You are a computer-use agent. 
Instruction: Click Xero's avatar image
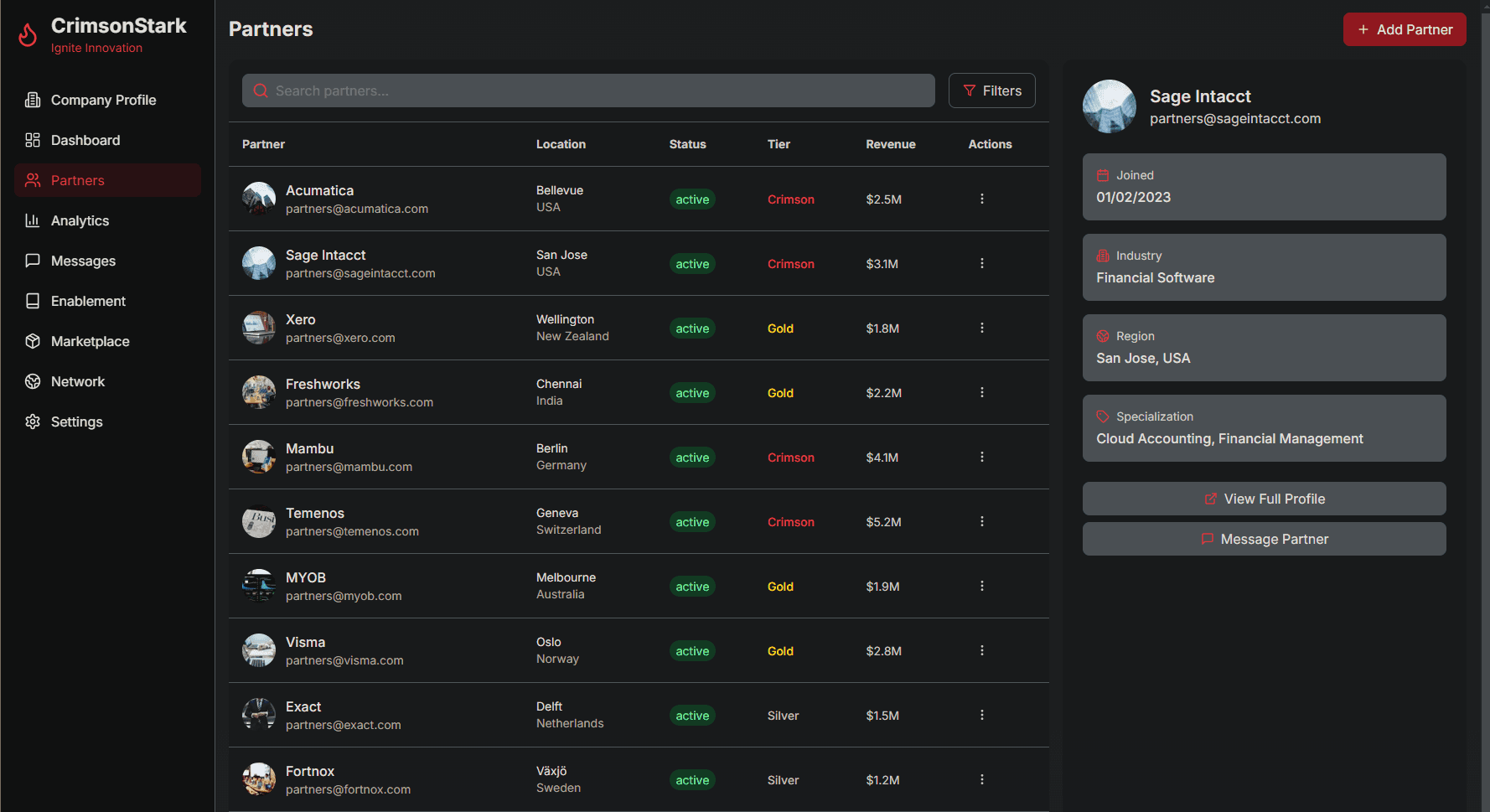click(259, 328)
